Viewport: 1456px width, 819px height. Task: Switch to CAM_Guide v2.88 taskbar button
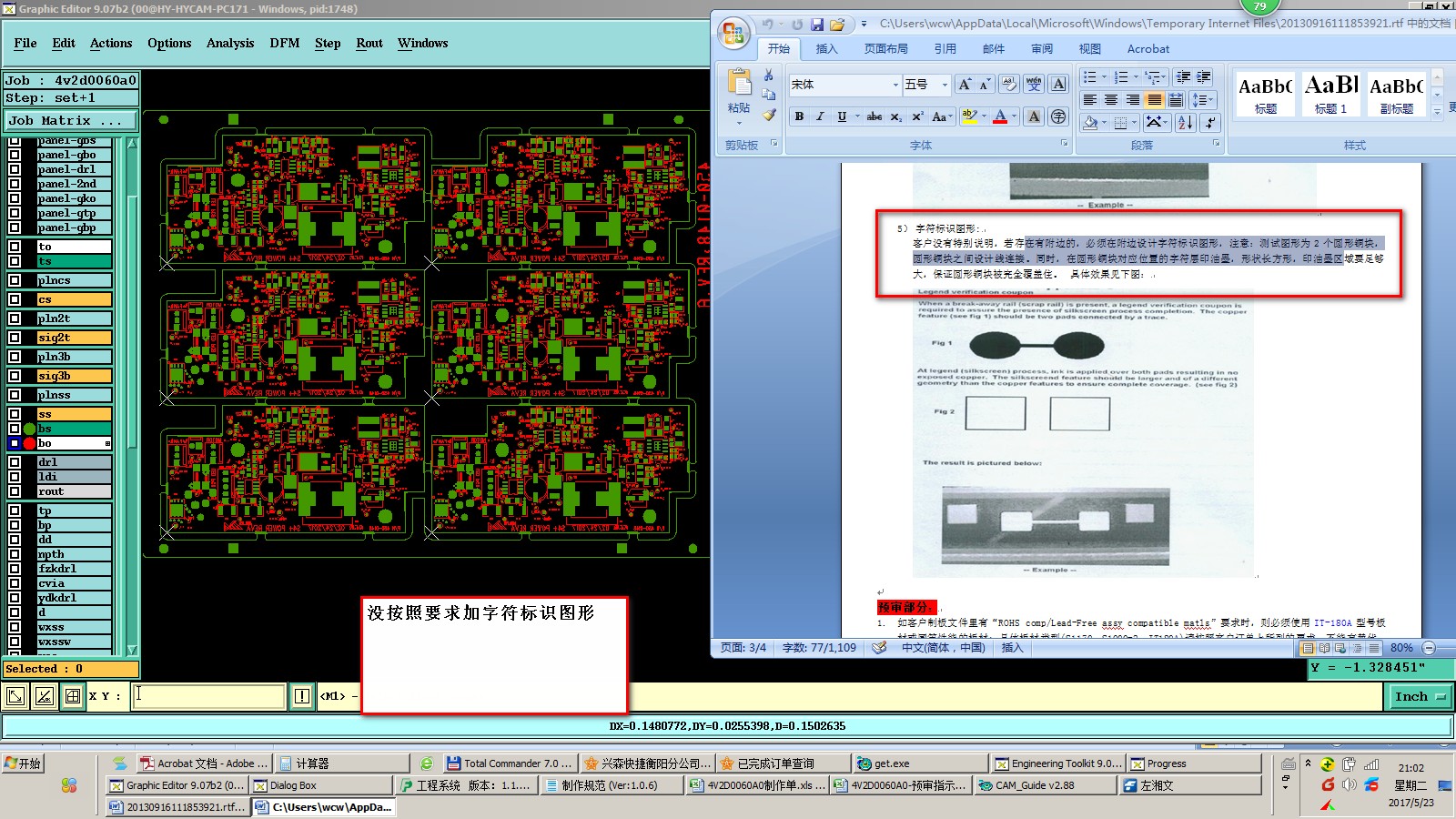coord(1045,785)
